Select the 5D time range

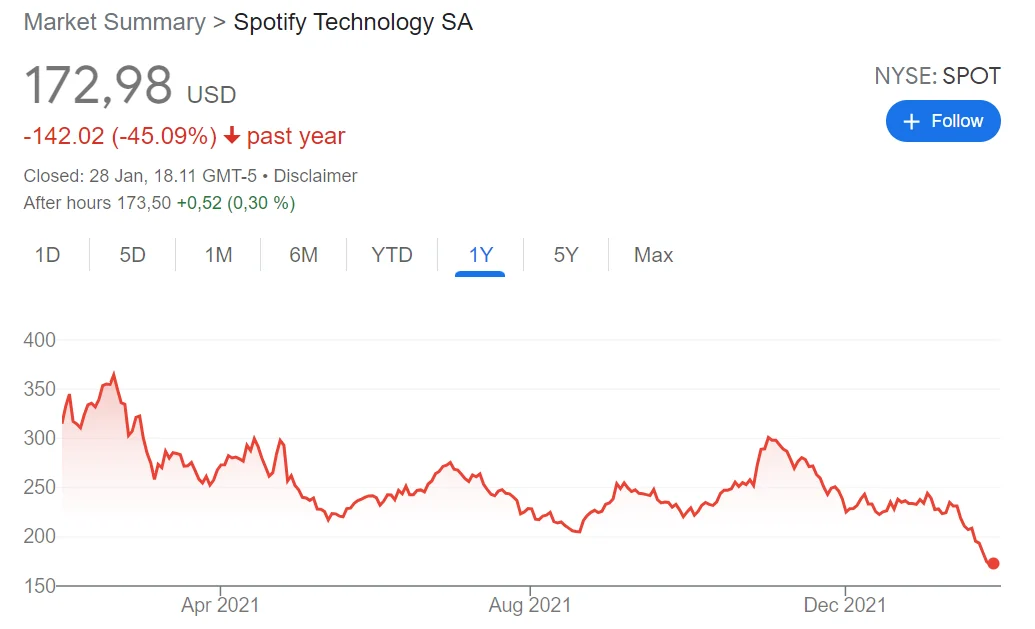click(132, 255)
